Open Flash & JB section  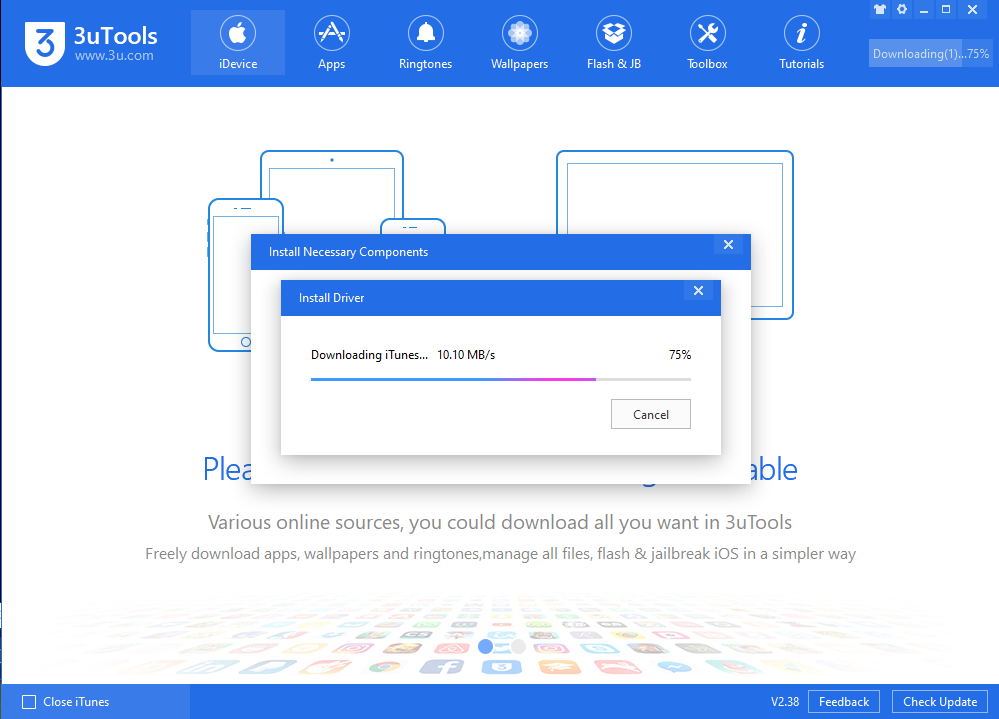click(614, 43)
